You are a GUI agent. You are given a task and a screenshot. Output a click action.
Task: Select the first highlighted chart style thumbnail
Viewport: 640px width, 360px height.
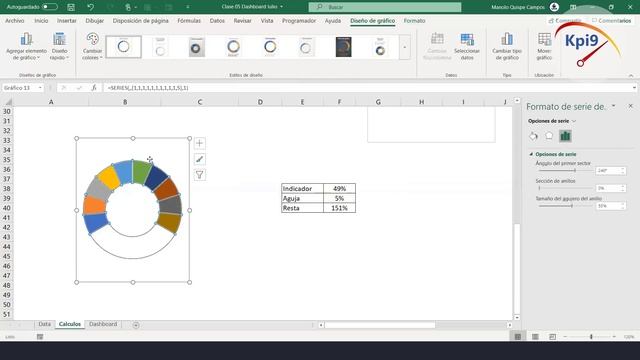click(x=124, y=47)
